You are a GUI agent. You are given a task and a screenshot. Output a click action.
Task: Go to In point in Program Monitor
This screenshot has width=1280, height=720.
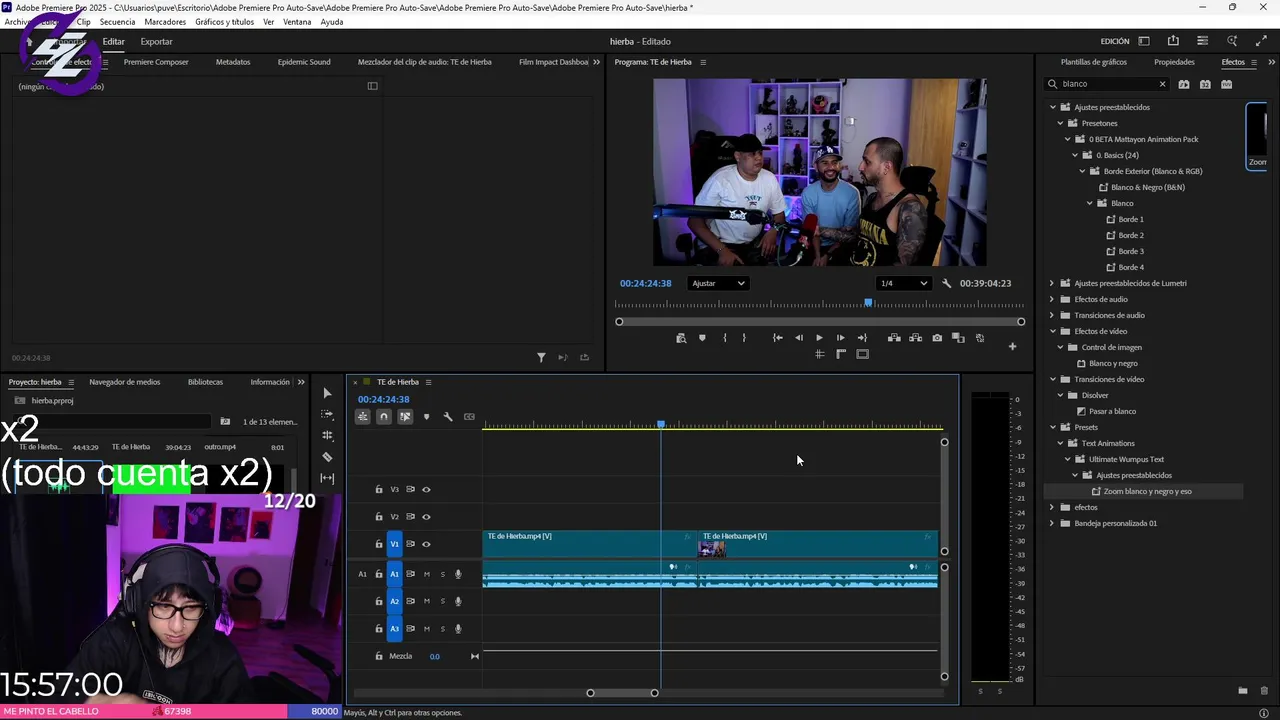click(777, 338)
